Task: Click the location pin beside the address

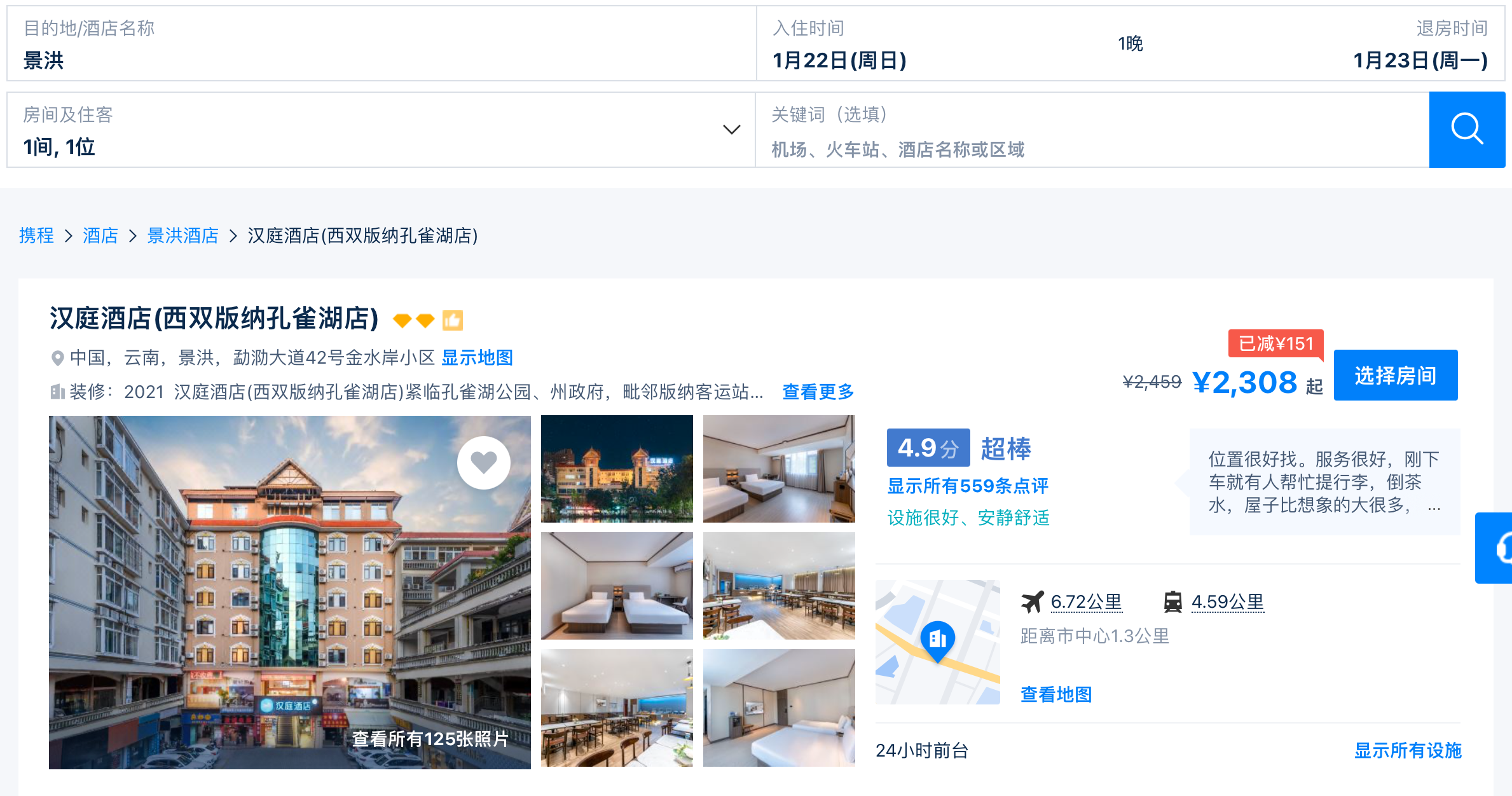Action: point(57,358)
